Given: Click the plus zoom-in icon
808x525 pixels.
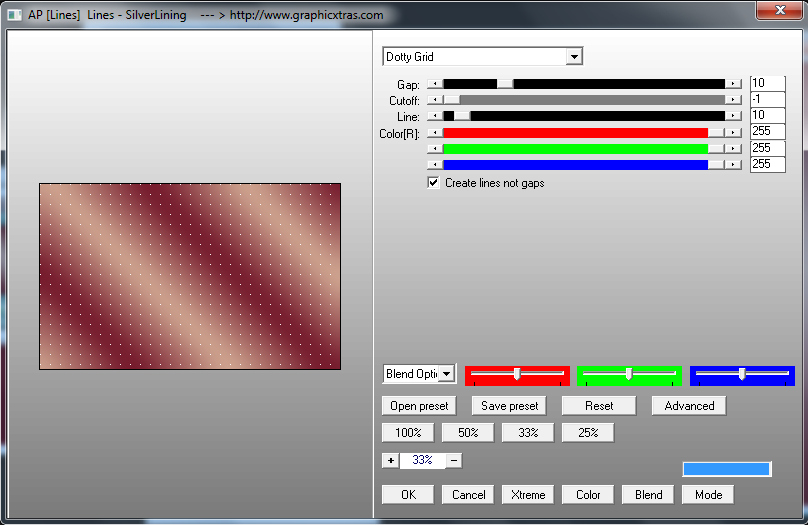Looking at the screenshot, I should 390,460.
